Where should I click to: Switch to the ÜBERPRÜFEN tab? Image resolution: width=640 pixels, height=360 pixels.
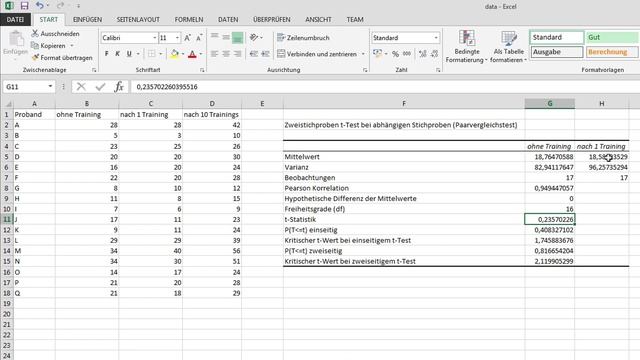271,20
